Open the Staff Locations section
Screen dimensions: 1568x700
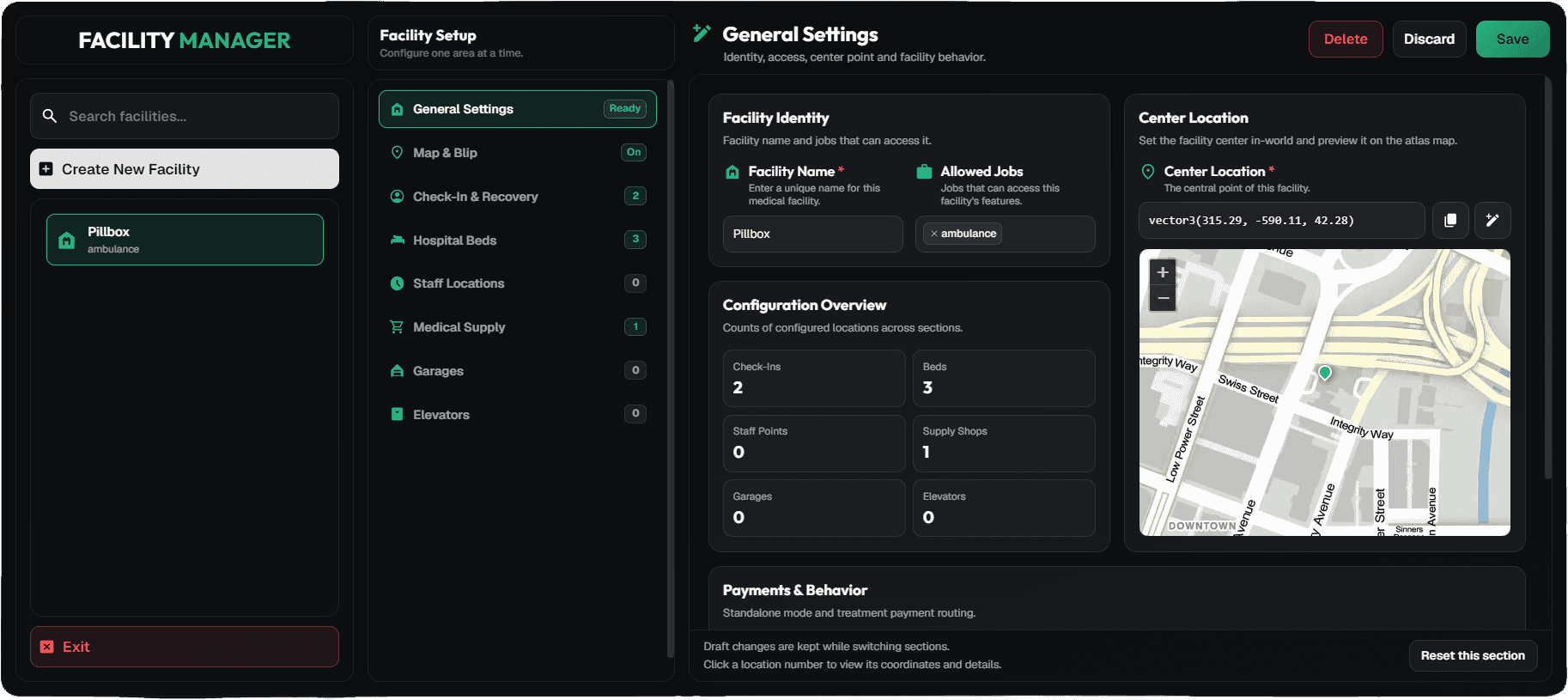tap(518, 283)
